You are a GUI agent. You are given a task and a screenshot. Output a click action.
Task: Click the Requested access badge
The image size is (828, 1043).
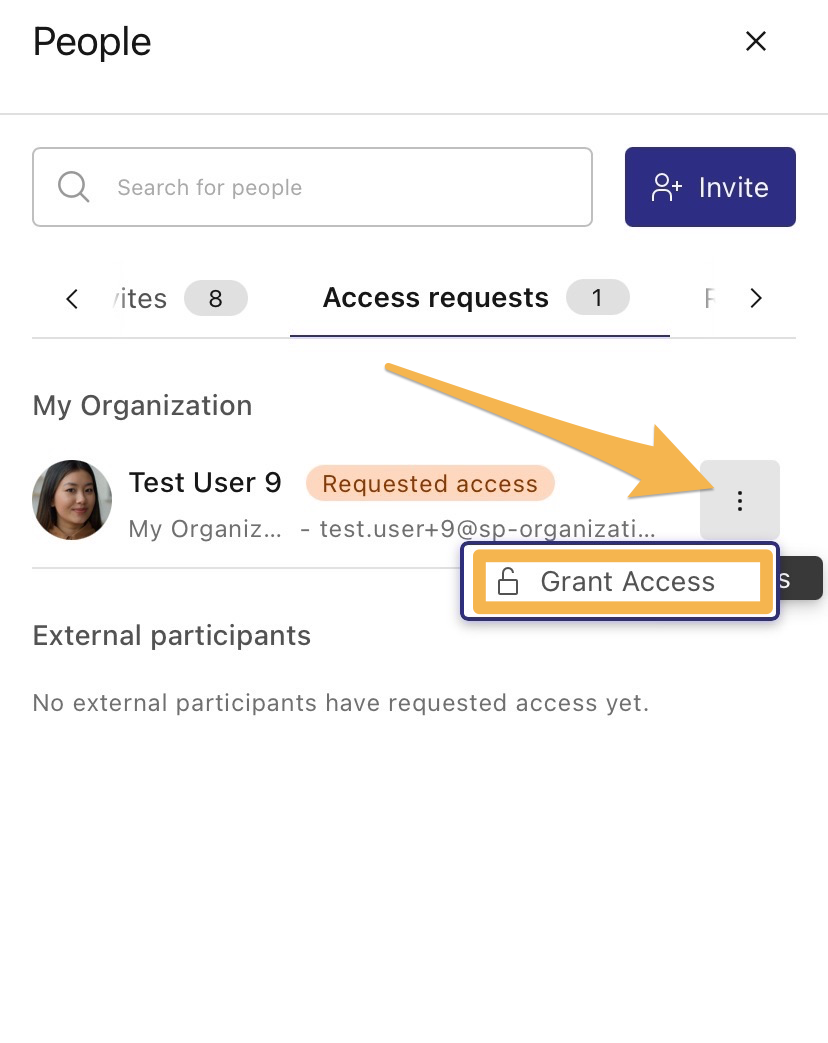[x=430, y=483]
